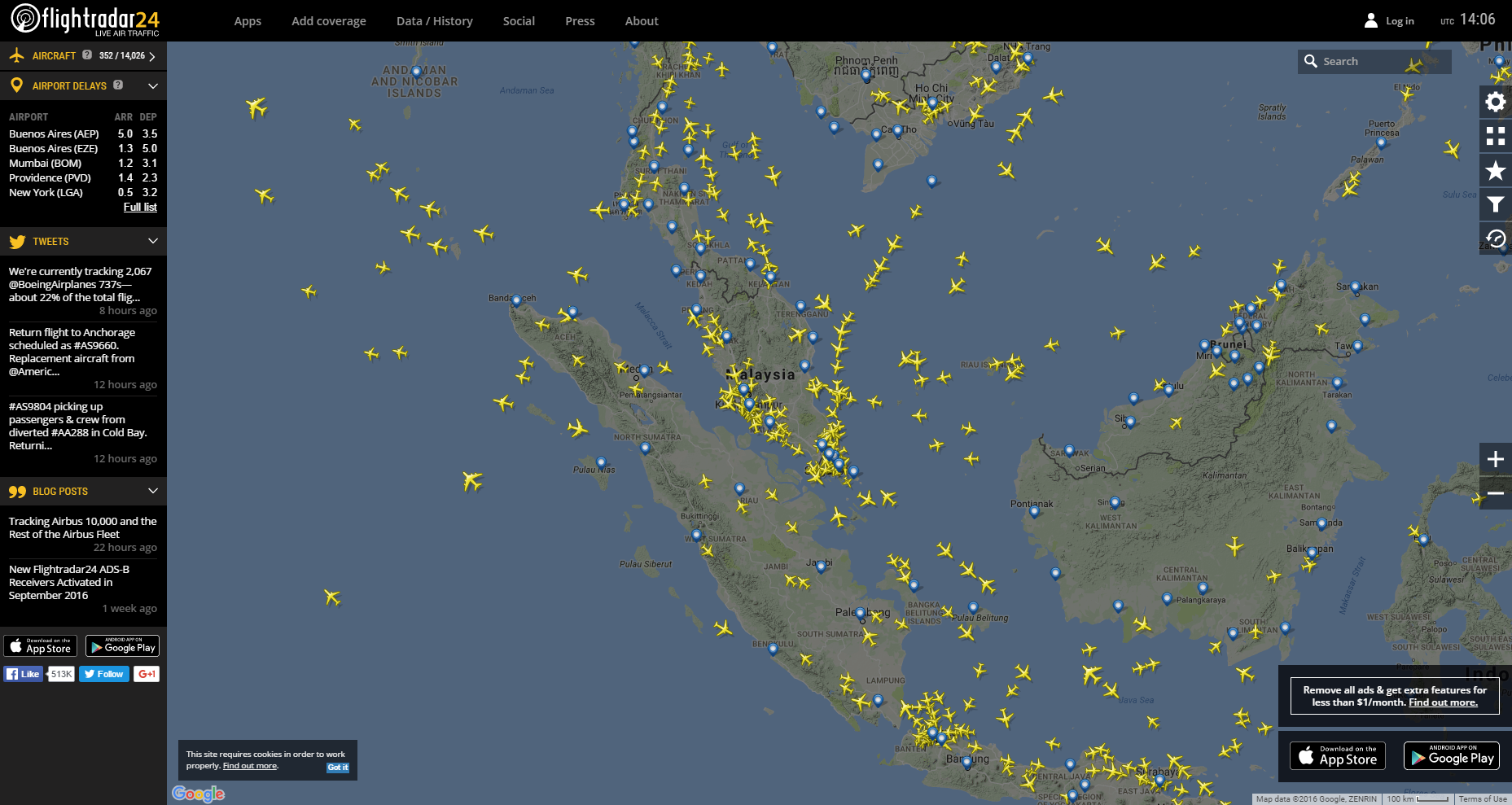Zoom in the map with plus button

tap(1496, 459)
